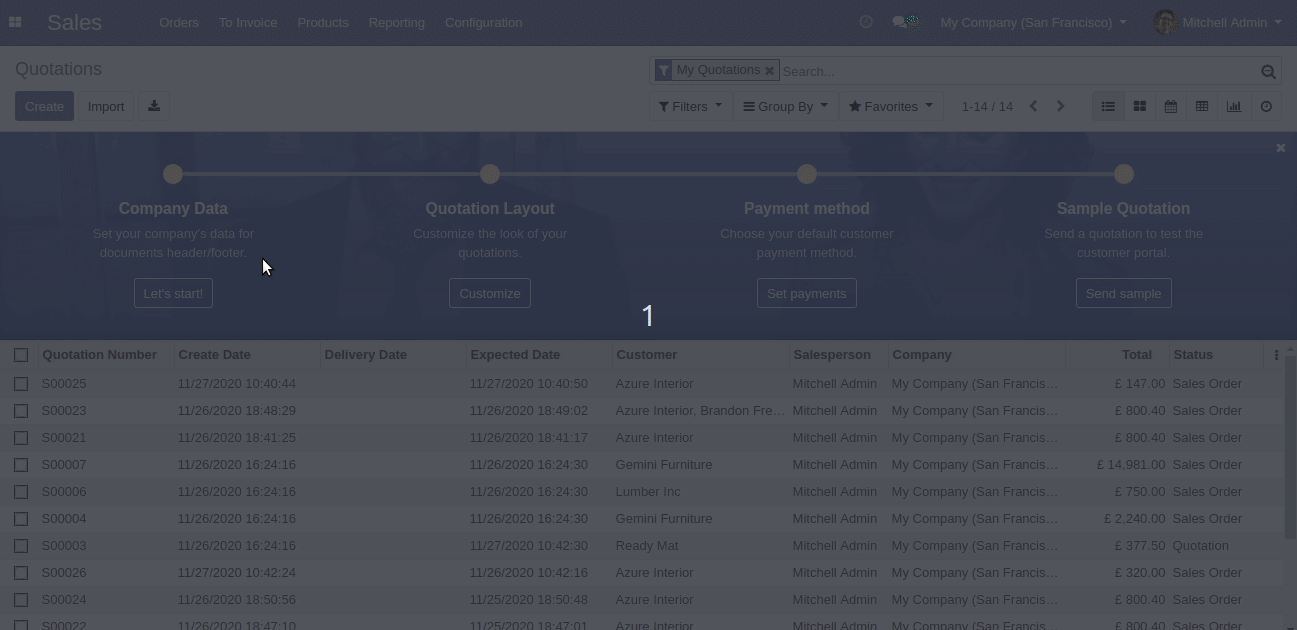The width and height of the screenshot is (1297, 630).
Task: Open the Products menu
Action: [323, 22]
